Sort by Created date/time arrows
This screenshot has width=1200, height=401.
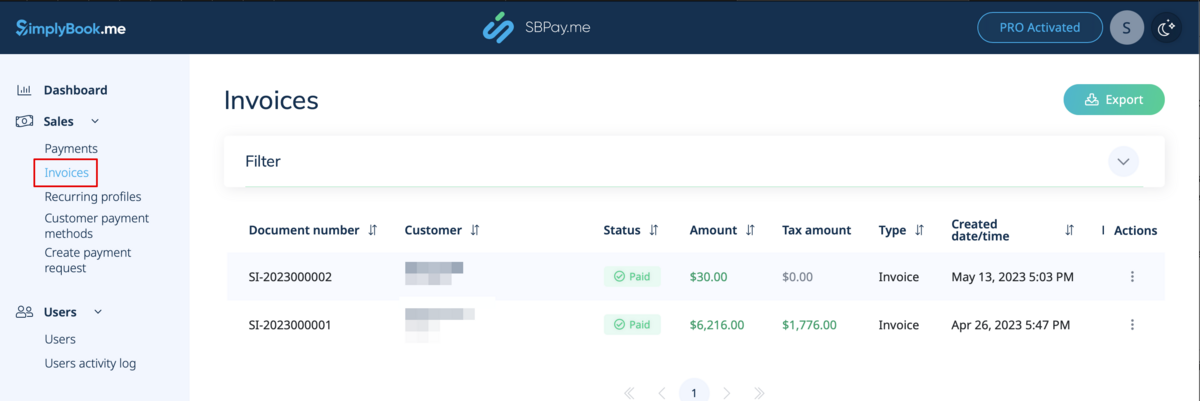click(x=1069, y=230)
